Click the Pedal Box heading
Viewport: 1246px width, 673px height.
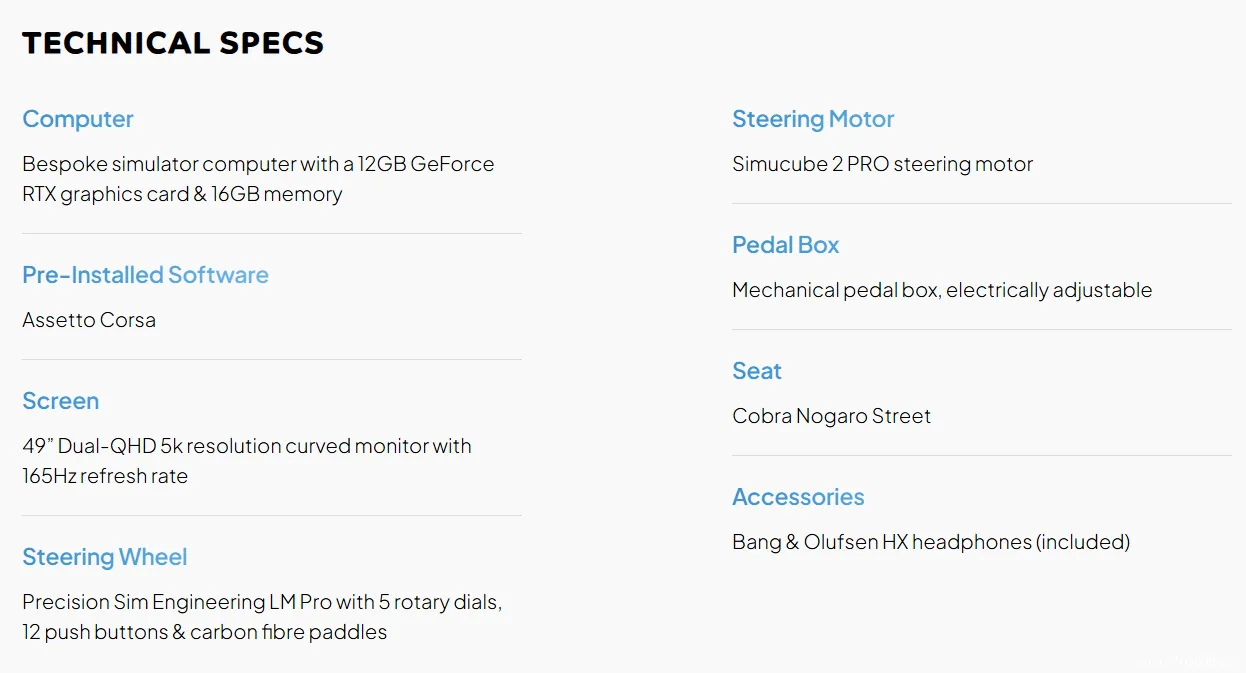pyautogui.click(x=786, y=245)
